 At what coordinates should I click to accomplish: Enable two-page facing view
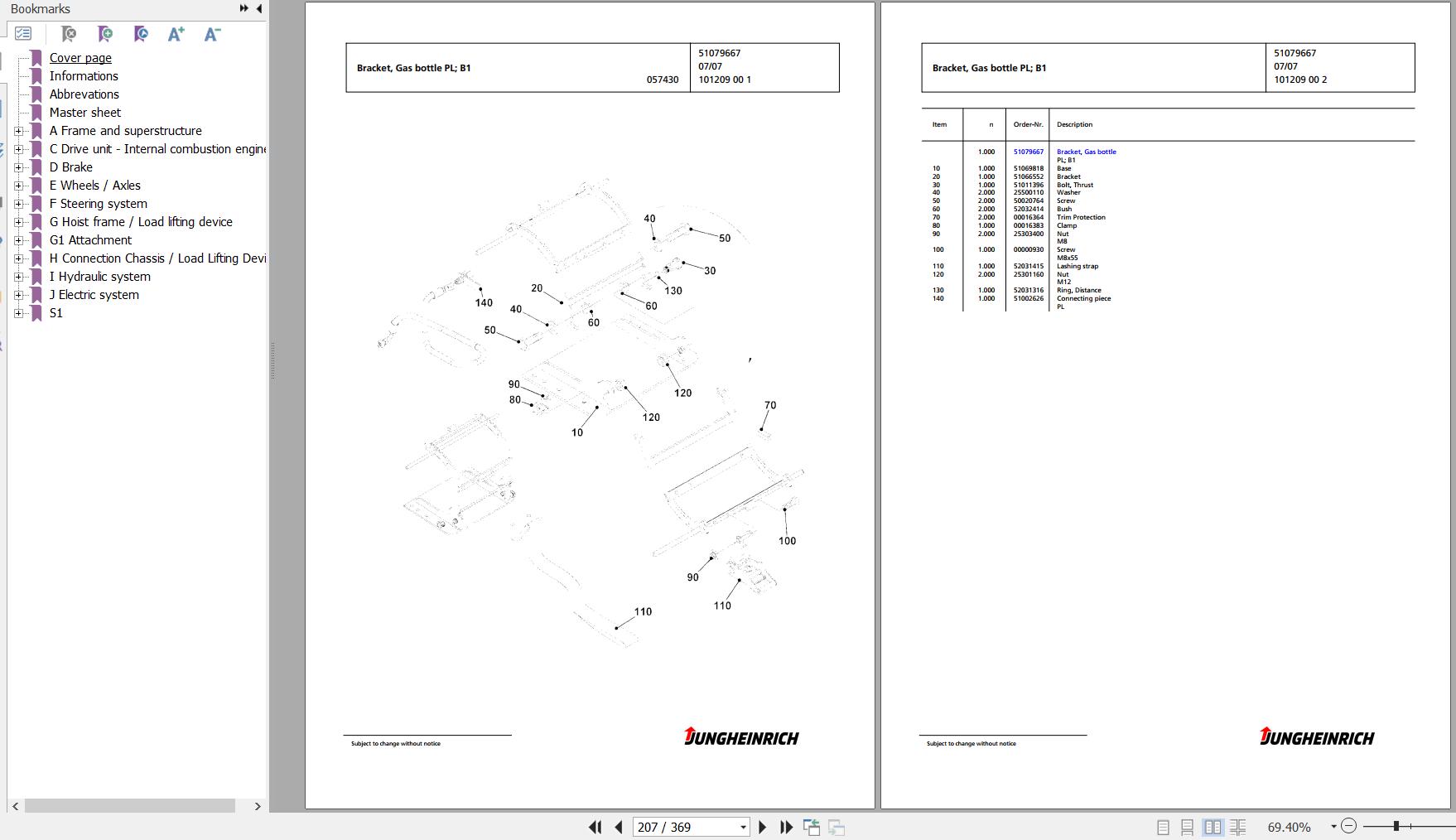1213,827
